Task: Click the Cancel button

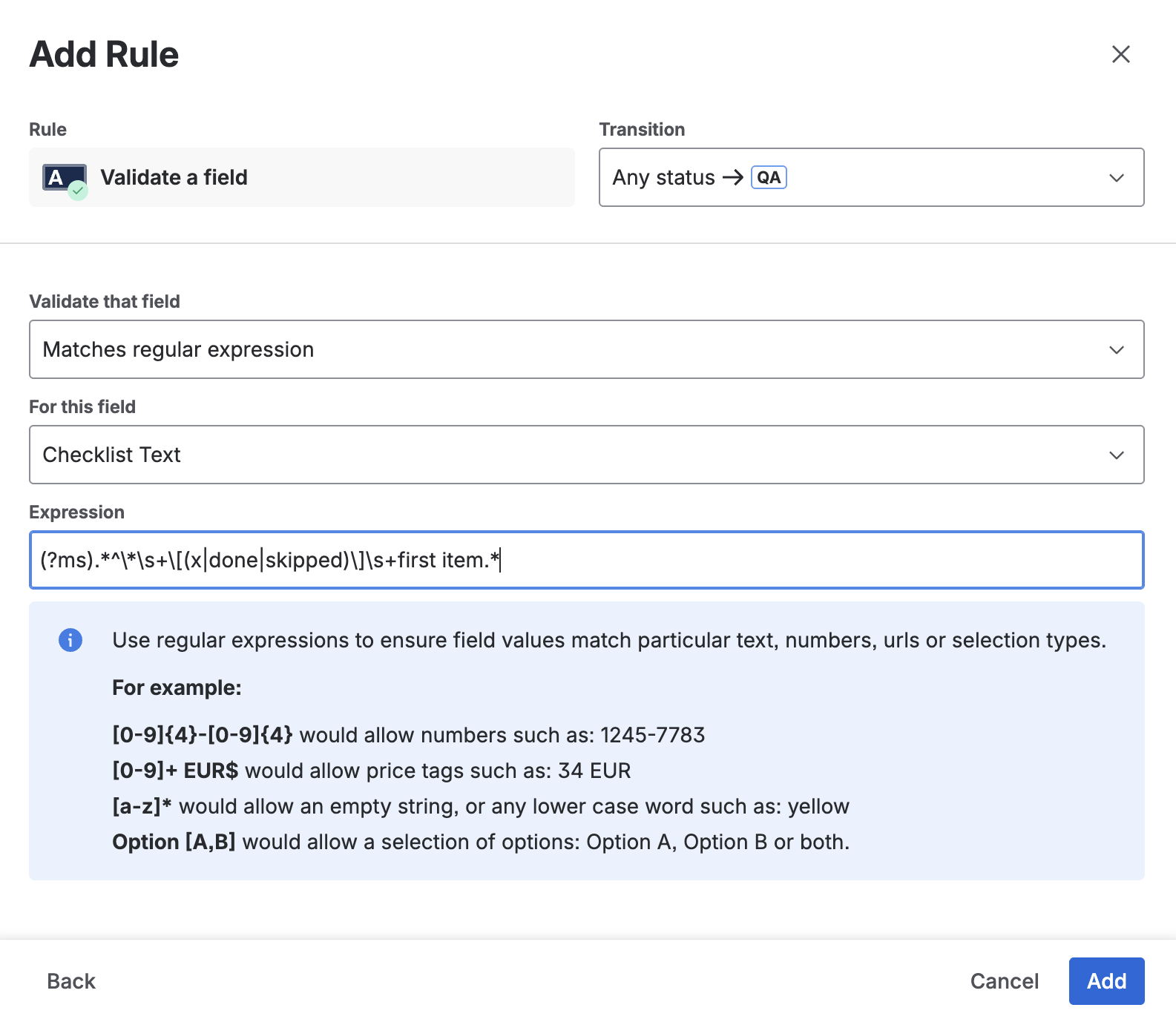Action: click(x=1004, y=981)
